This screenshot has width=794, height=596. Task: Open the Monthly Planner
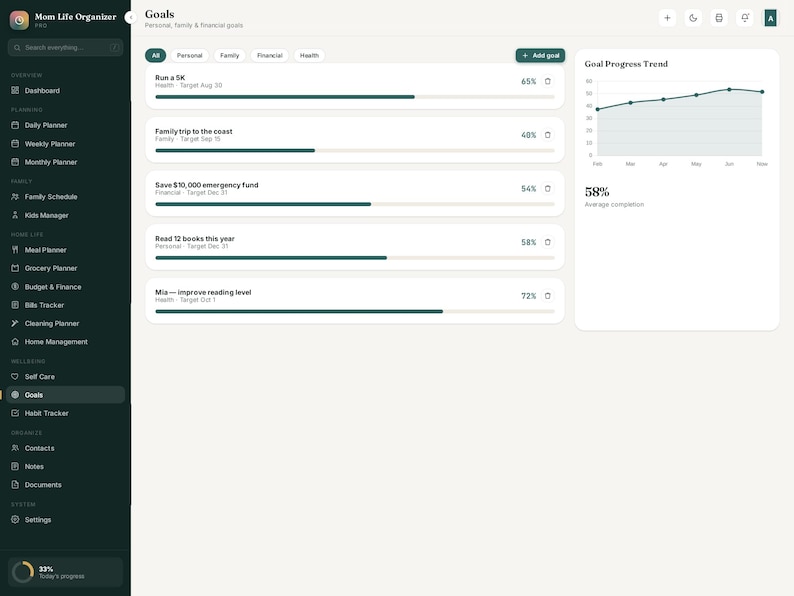65,162
